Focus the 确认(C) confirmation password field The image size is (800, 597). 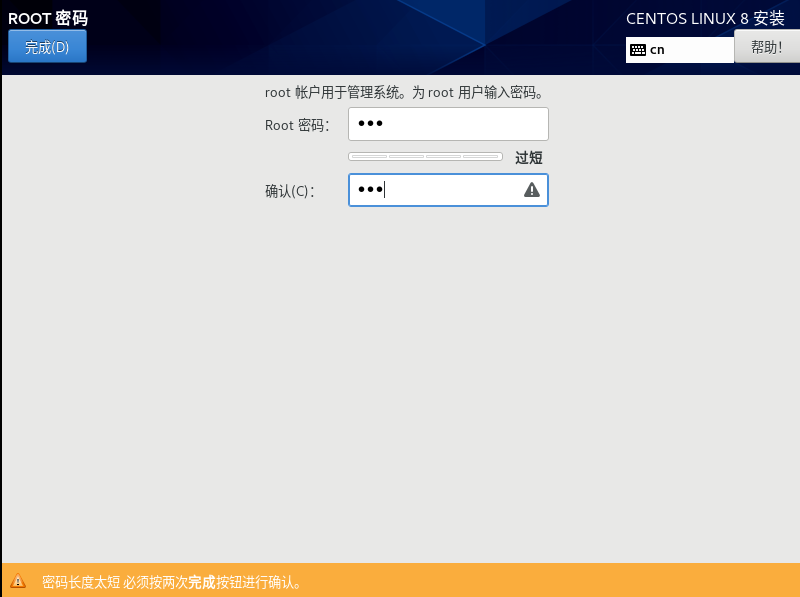(x=440, y=189)
